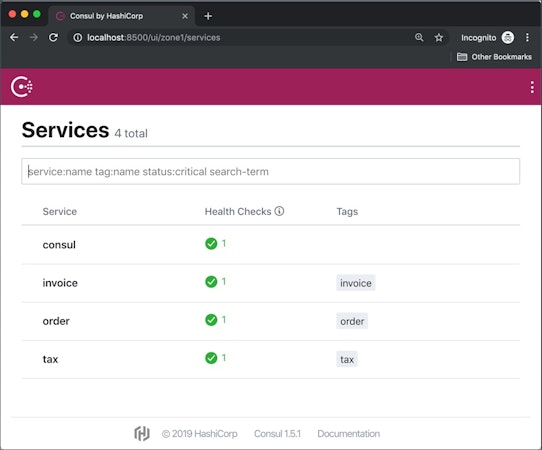
Task: Click the Services page heading
Action: (65, 130)
